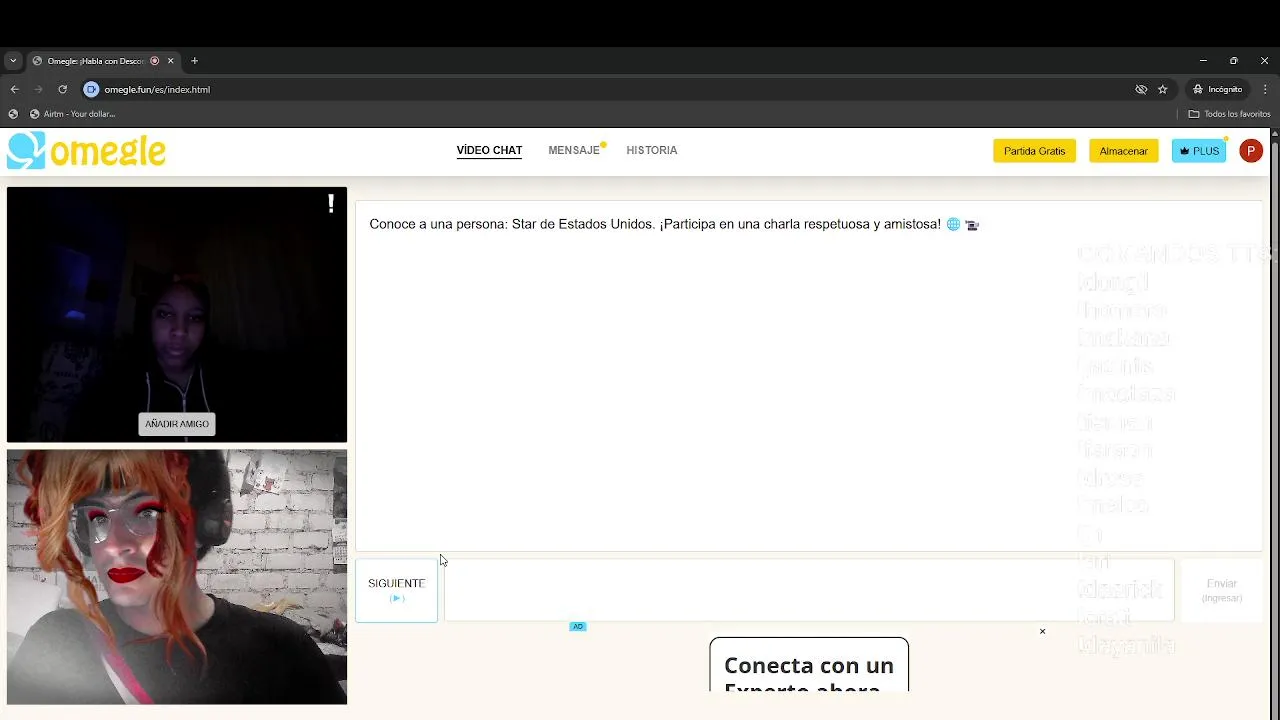
Task: Open a new browser tab
Action: [194, 61]
